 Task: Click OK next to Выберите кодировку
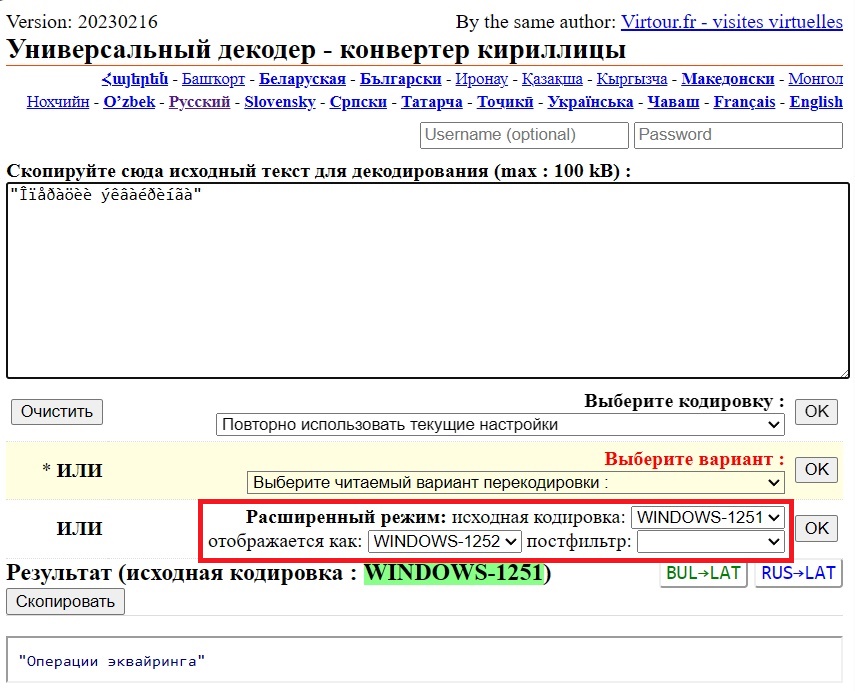click(x=817, y=411)
